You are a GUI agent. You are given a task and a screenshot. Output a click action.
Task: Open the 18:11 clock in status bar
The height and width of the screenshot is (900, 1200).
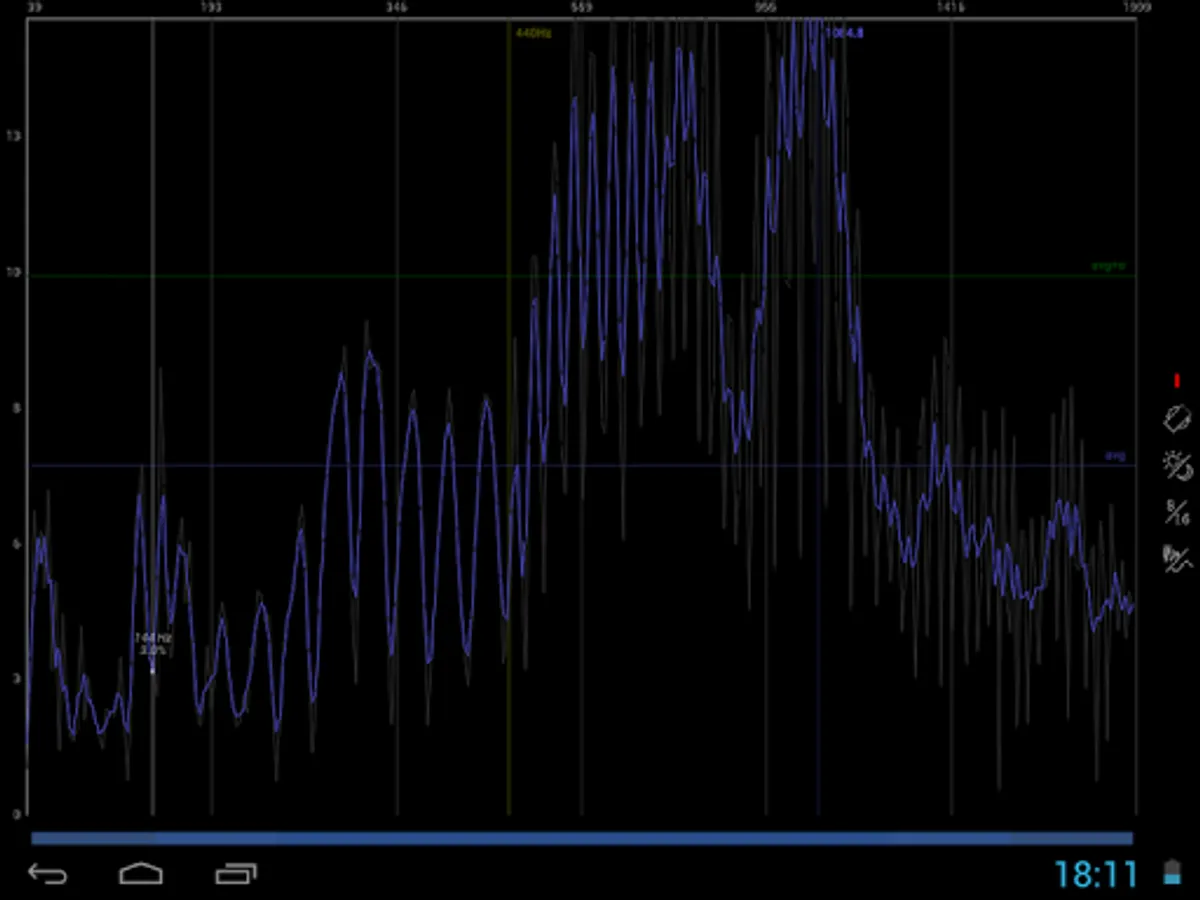(1097, 874)
